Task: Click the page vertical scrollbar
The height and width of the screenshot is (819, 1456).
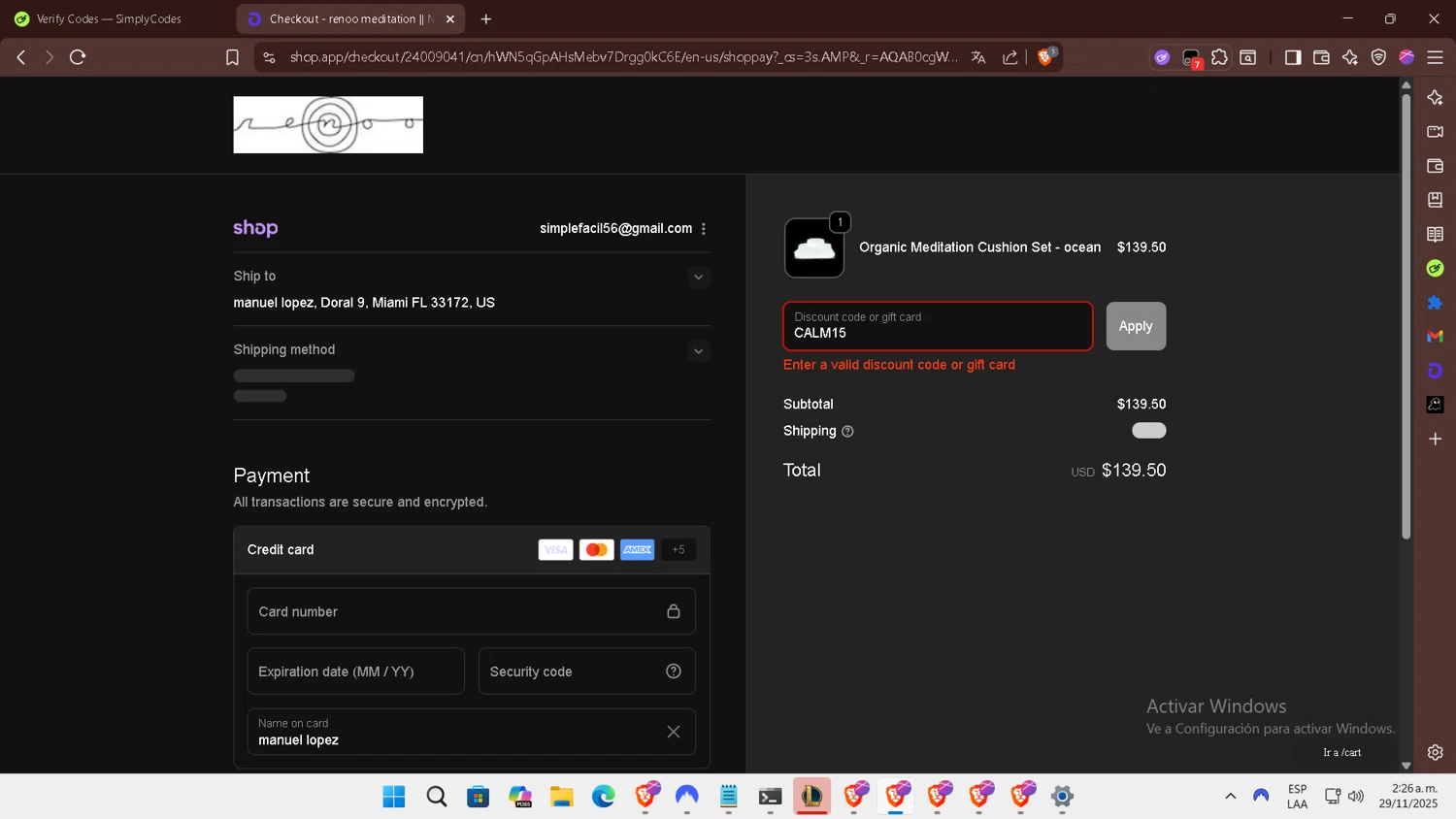Action: click(x=1406, y=316)
